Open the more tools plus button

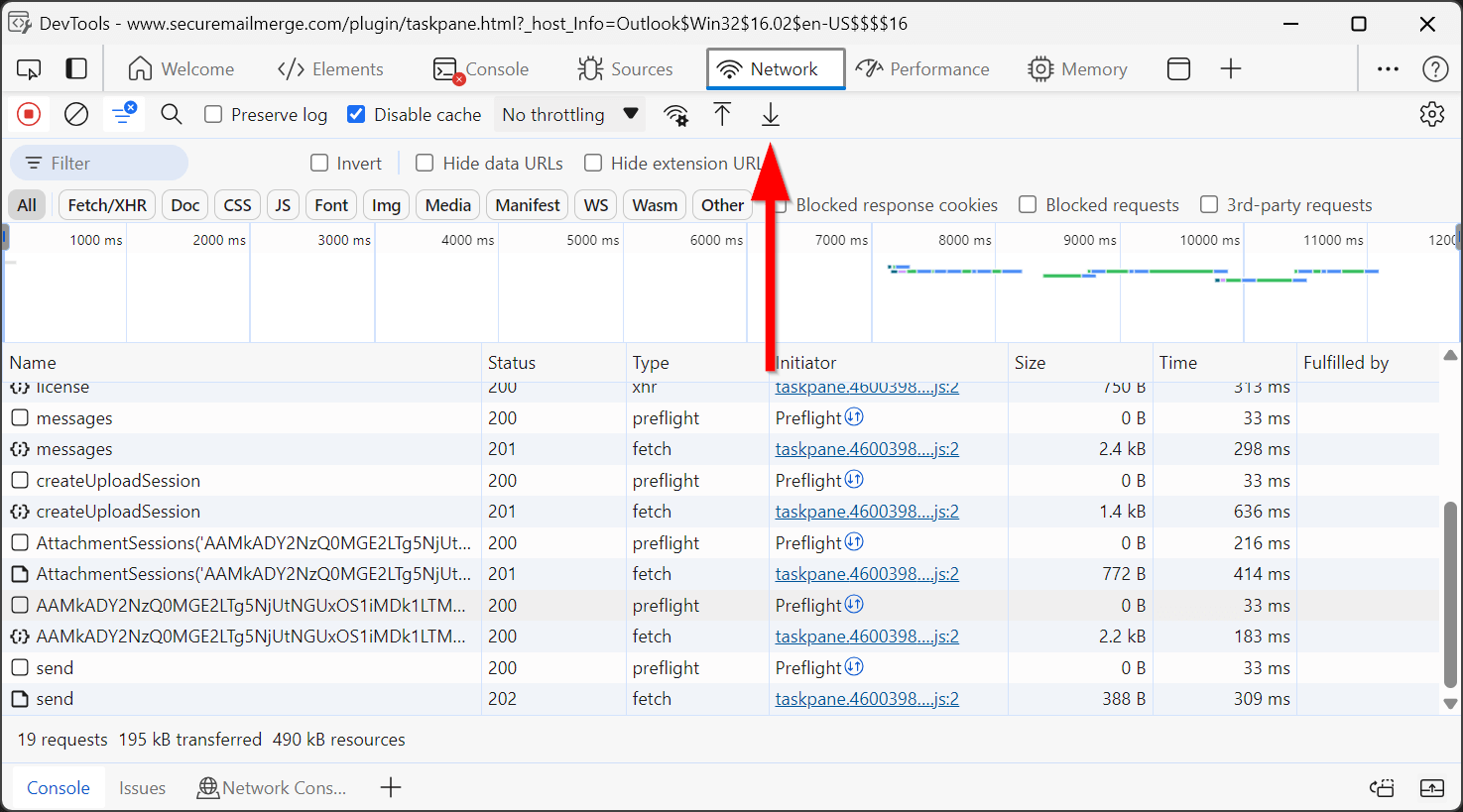click(1231, 69)
